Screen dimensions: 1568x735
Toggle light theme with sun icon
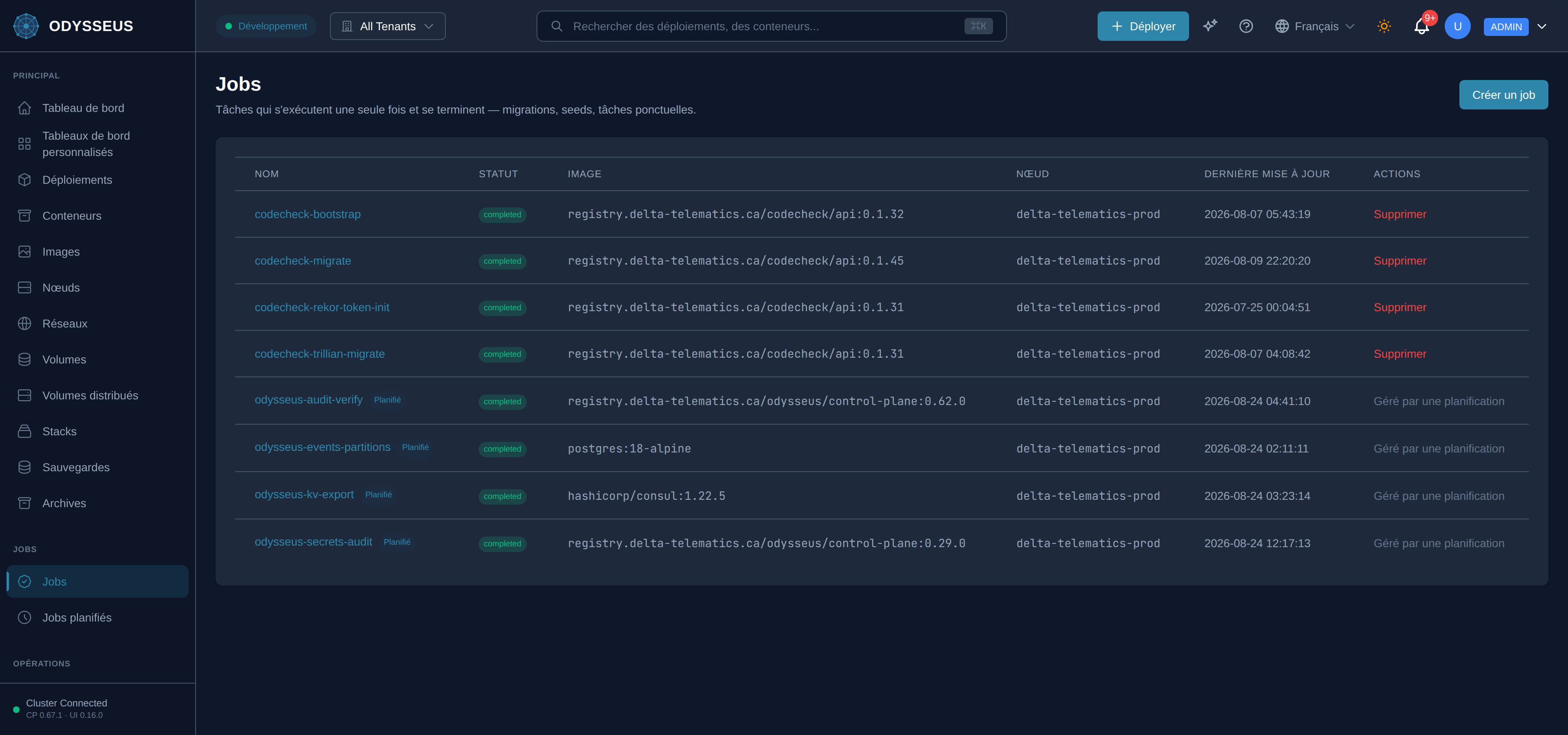(1384, 26)
